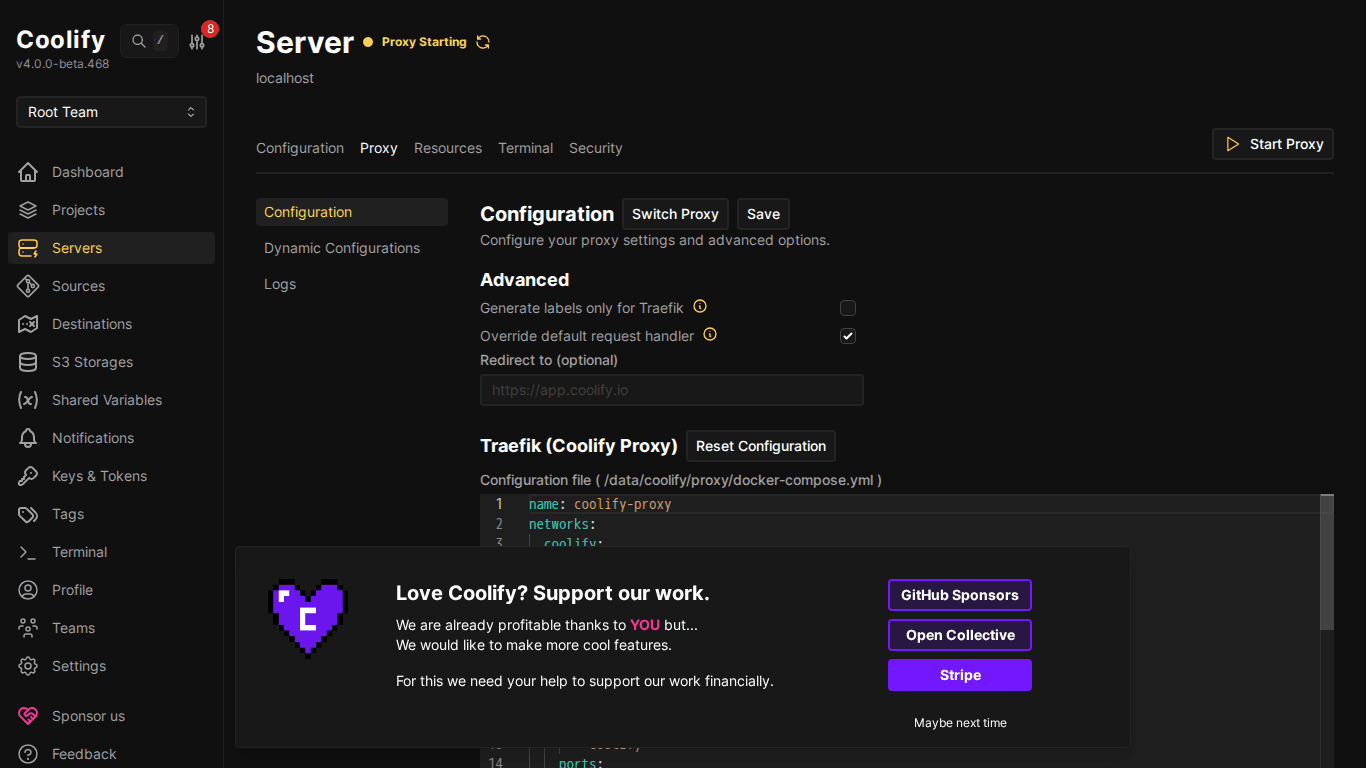This screenshot has width=1366, height=768.
Task: Dismiss popup with Maybe next time
Action: (x=960, y=723)
